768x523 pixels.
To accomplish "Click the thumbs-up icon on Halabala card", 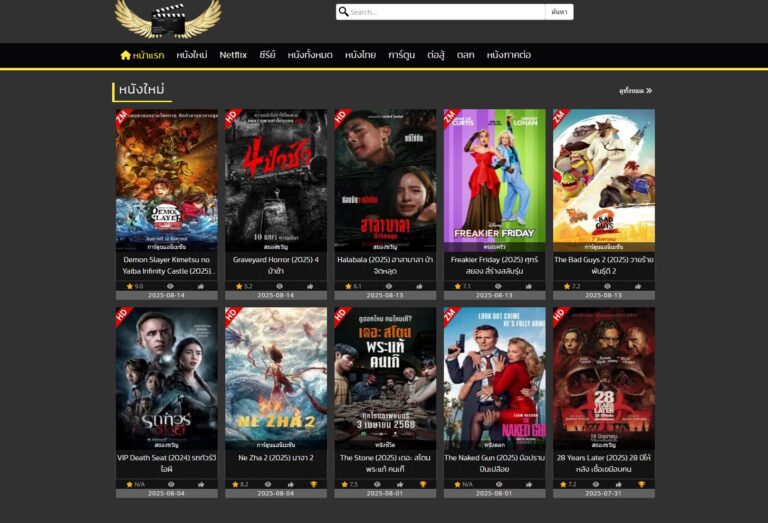I will pos(419,286).
